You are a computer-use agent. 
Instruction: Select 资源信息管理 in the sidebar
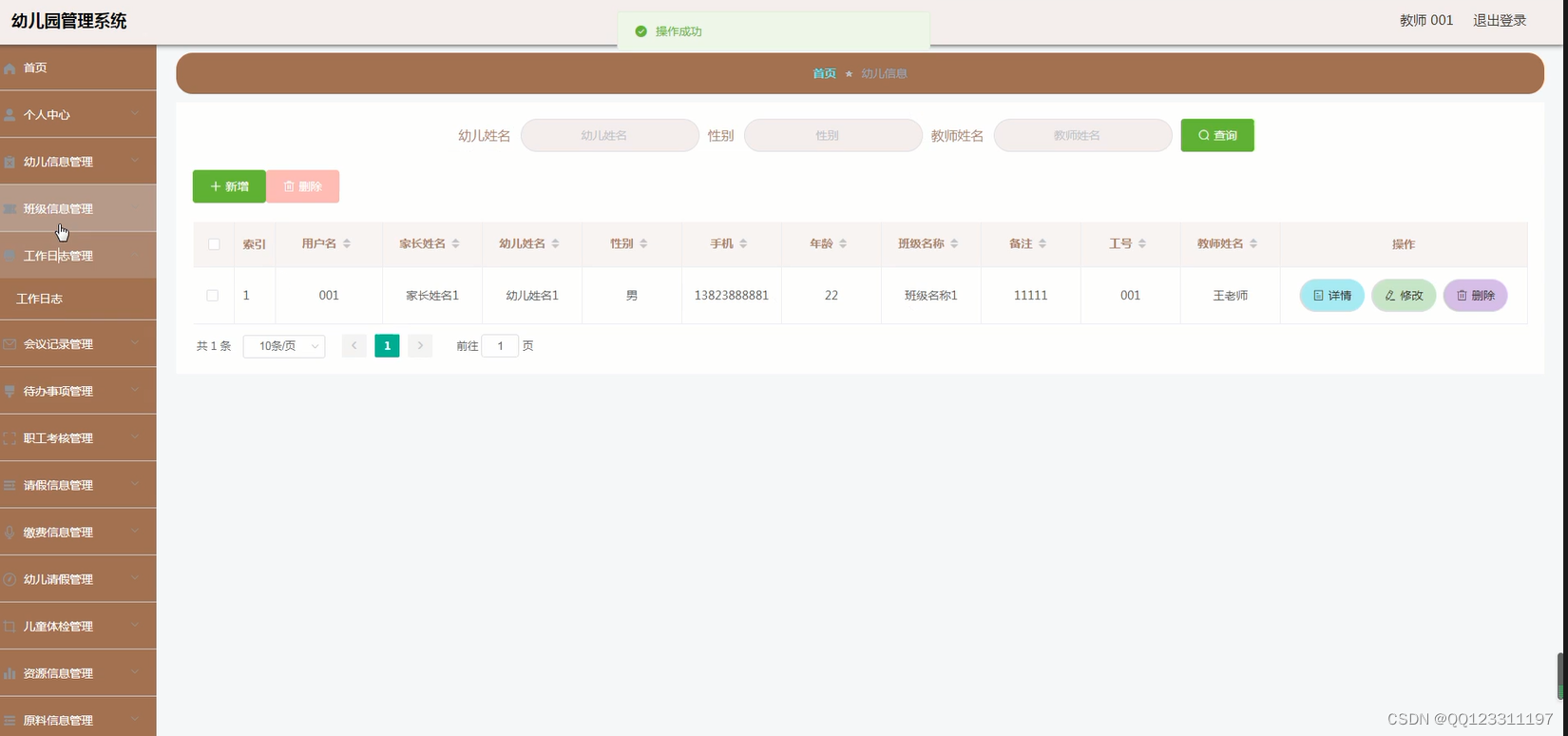[x=78, y=674]
